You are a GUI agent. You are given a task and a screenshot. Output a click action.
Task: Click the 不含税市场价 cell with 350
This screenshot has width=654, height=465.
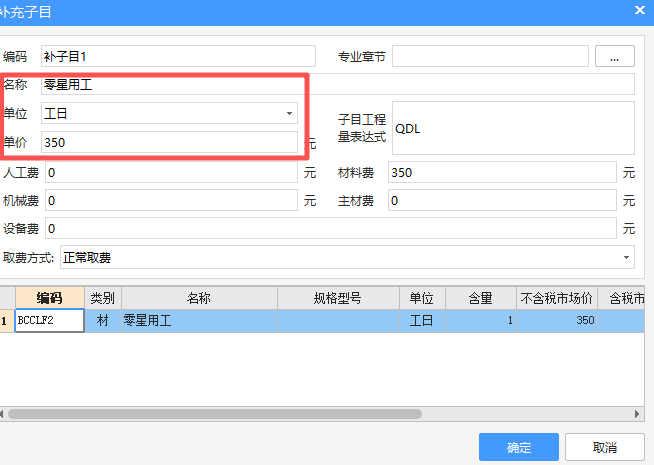tap(557, 320)
